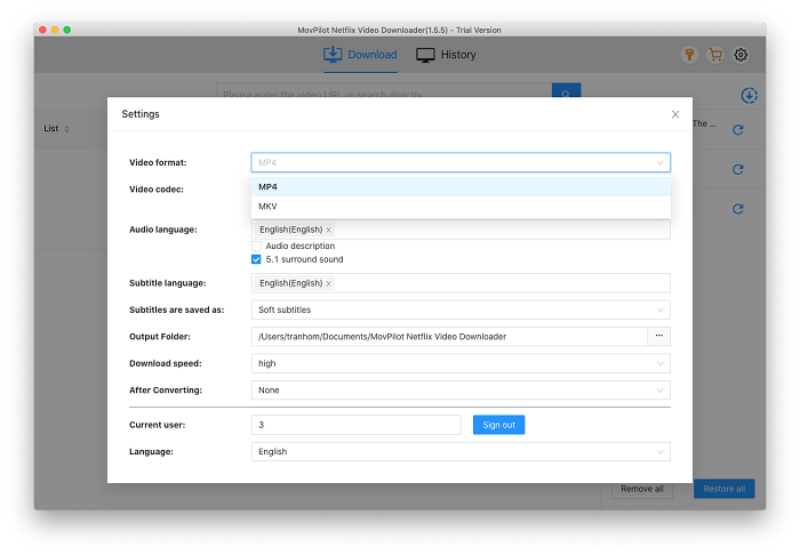Browse output folder with ellipsis button
This screenshot has width=800, height=555.
(659, 337)
